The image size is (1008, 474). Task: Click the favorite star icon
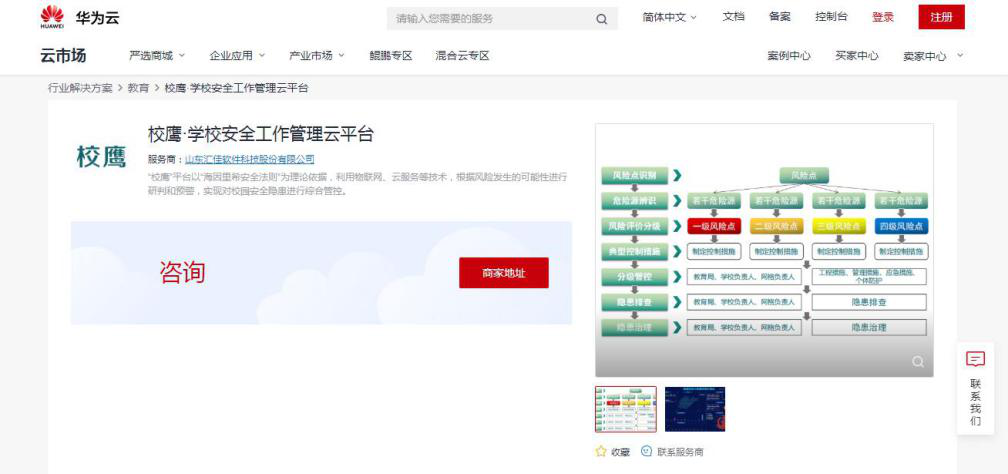pos(601,451)
